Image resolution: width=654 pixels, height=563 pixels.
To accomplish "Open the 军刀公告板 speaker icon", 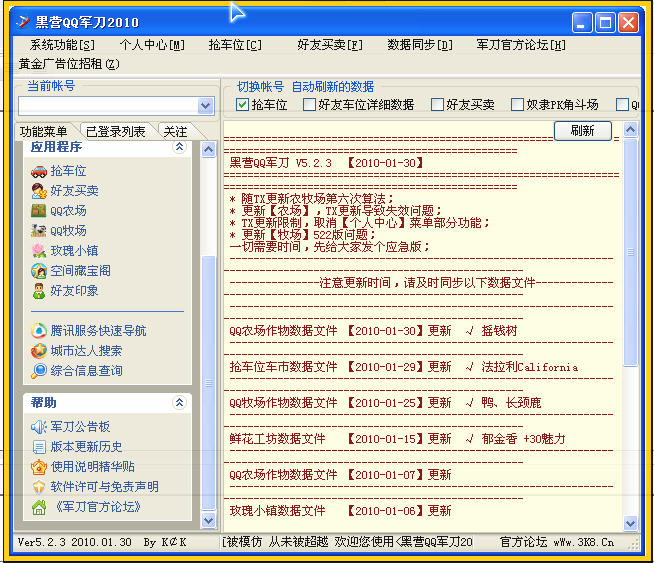I will (39, 427).
